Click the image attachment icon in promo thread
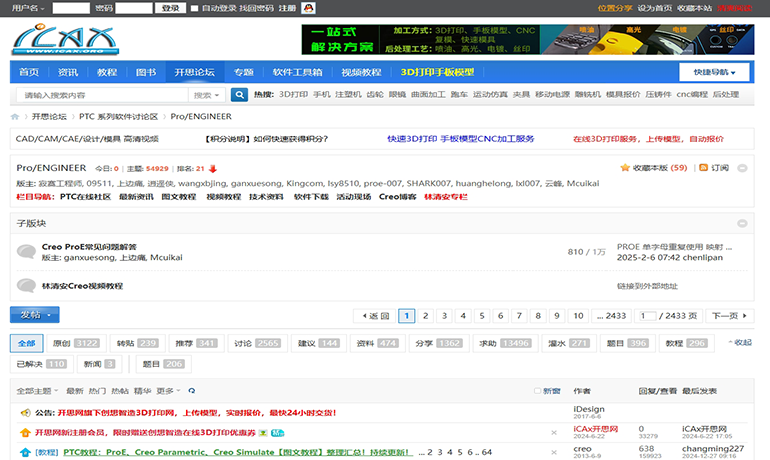Viewport: 770px width, 460px height. click(263, 433)
